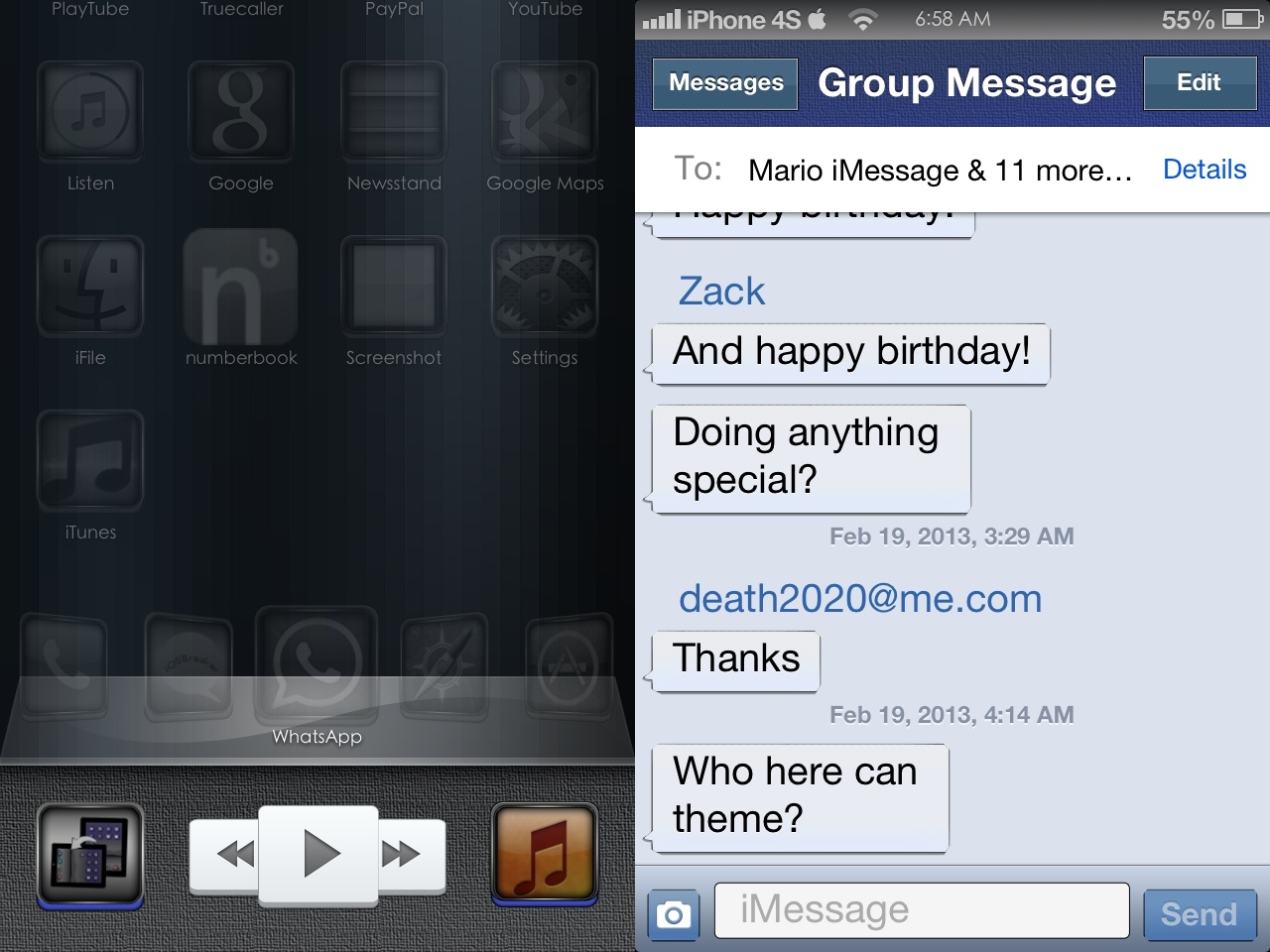The width and height of the screenshot is (1270, 952).
Task: Open the iFile app
Action: [90, 287]
